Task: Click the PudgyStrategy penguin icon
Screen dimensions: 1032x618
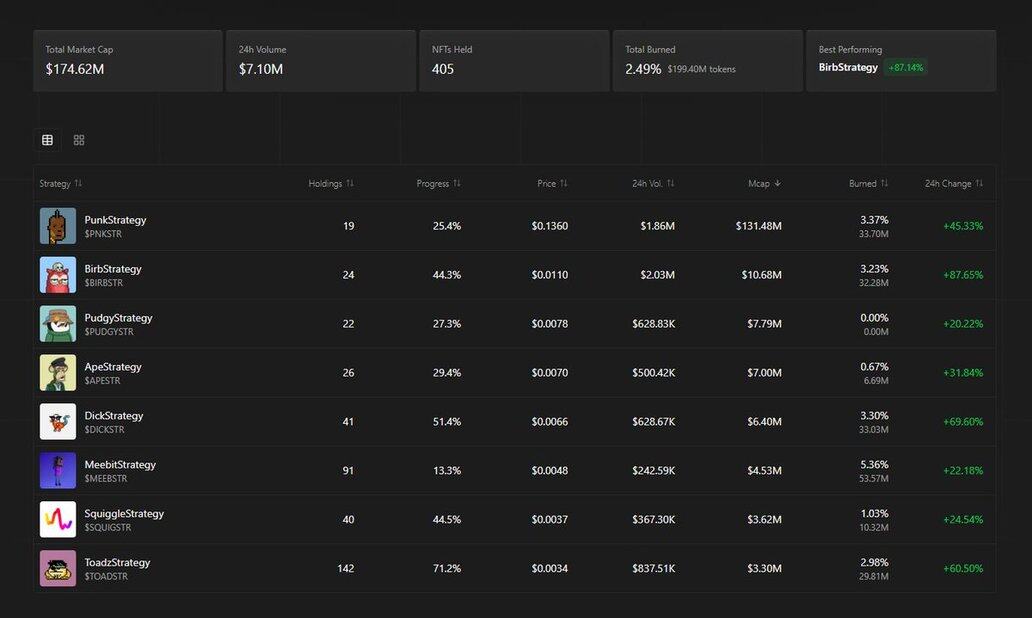Action: click(58, 324)
